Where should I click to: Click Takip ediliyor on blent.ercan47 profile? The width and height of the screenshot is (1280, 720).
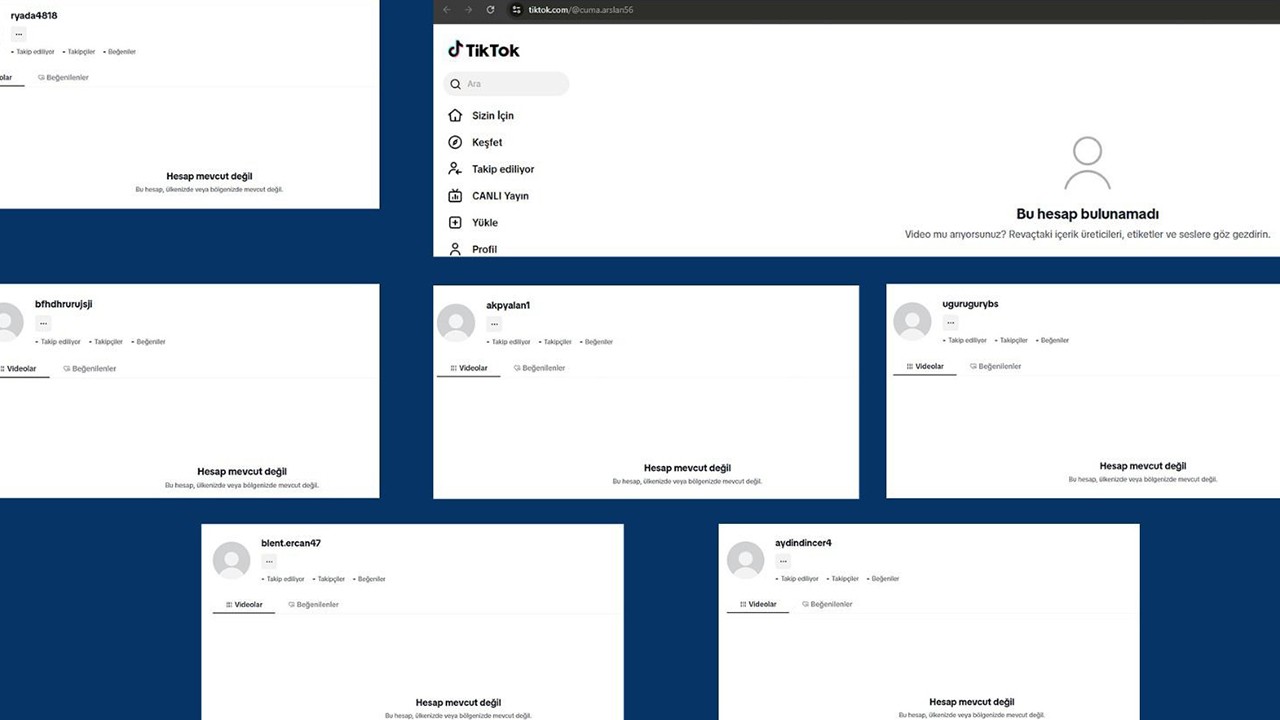point(284,579)
